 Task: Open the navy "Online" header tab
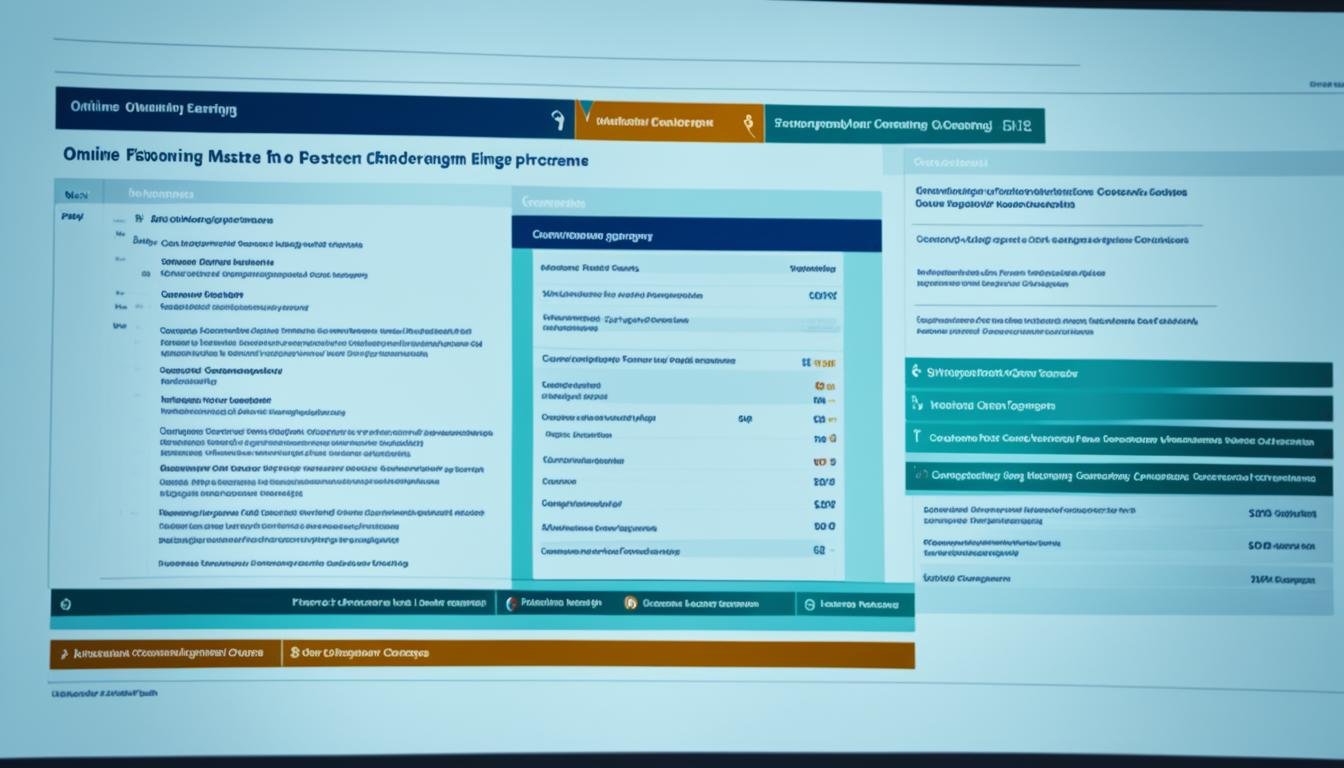pos(300,111)
